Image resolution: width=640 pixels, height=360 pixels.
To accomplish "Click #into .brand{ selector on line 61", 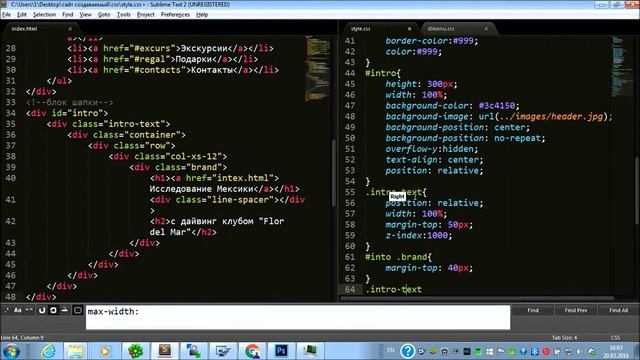I will point(398,257).
